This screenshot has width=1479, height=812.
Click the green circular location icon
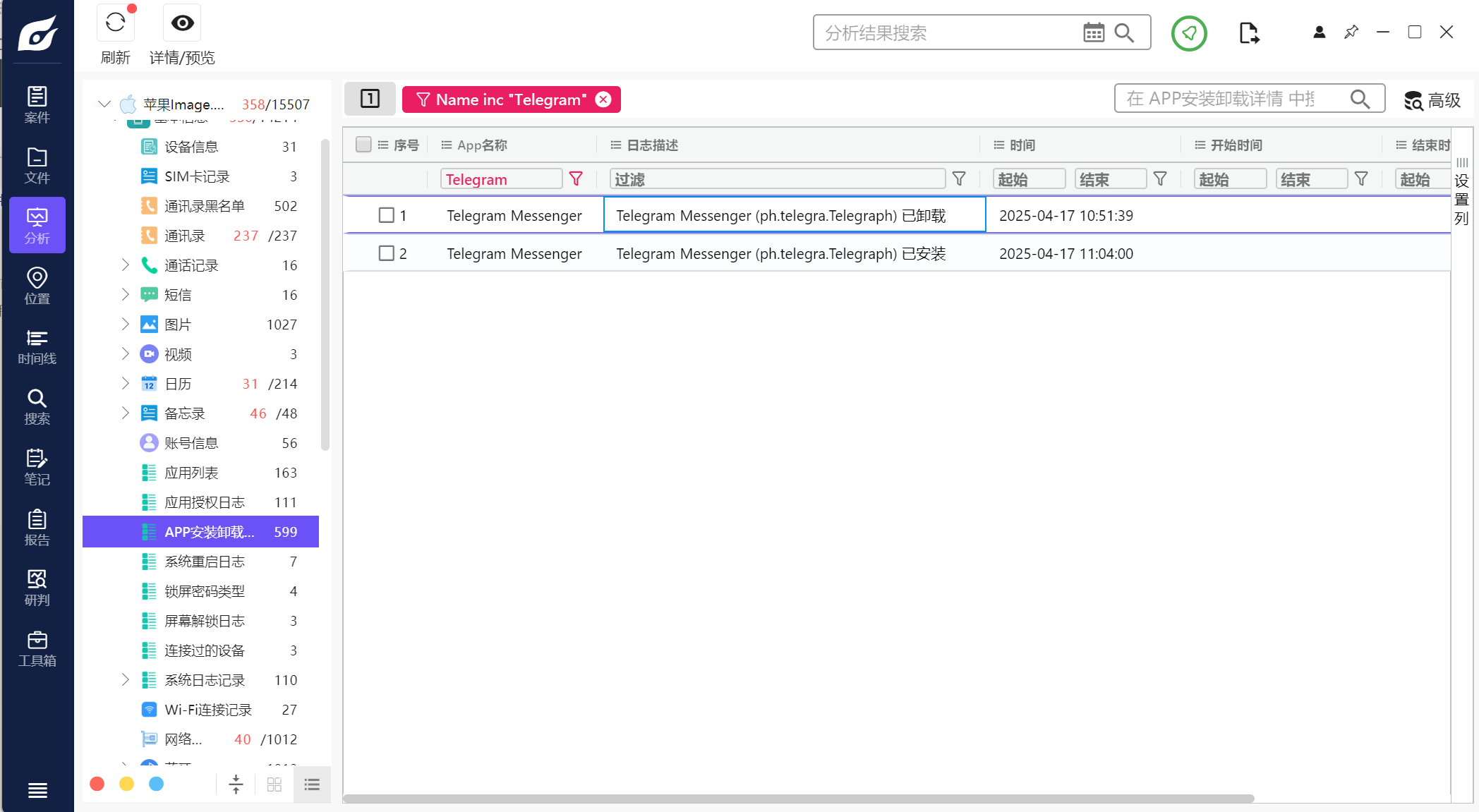1189,33
